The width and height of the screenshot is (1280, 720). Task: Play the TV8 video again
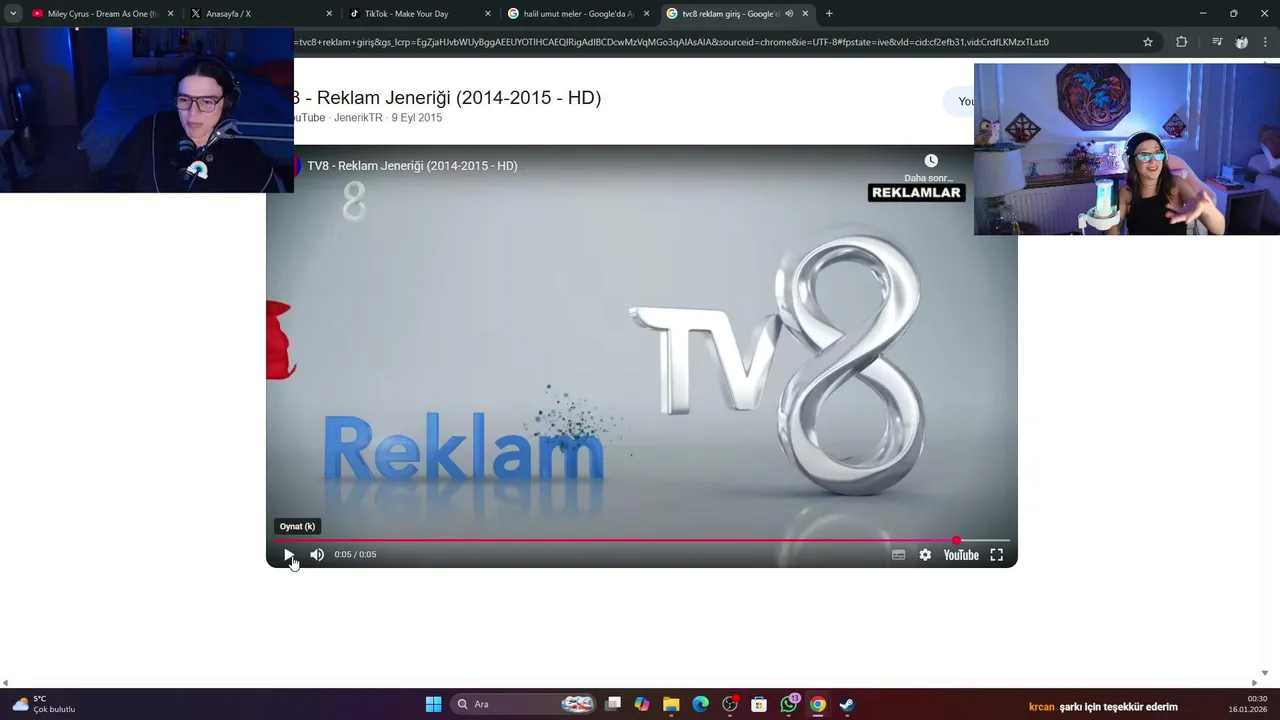point(288,555)
